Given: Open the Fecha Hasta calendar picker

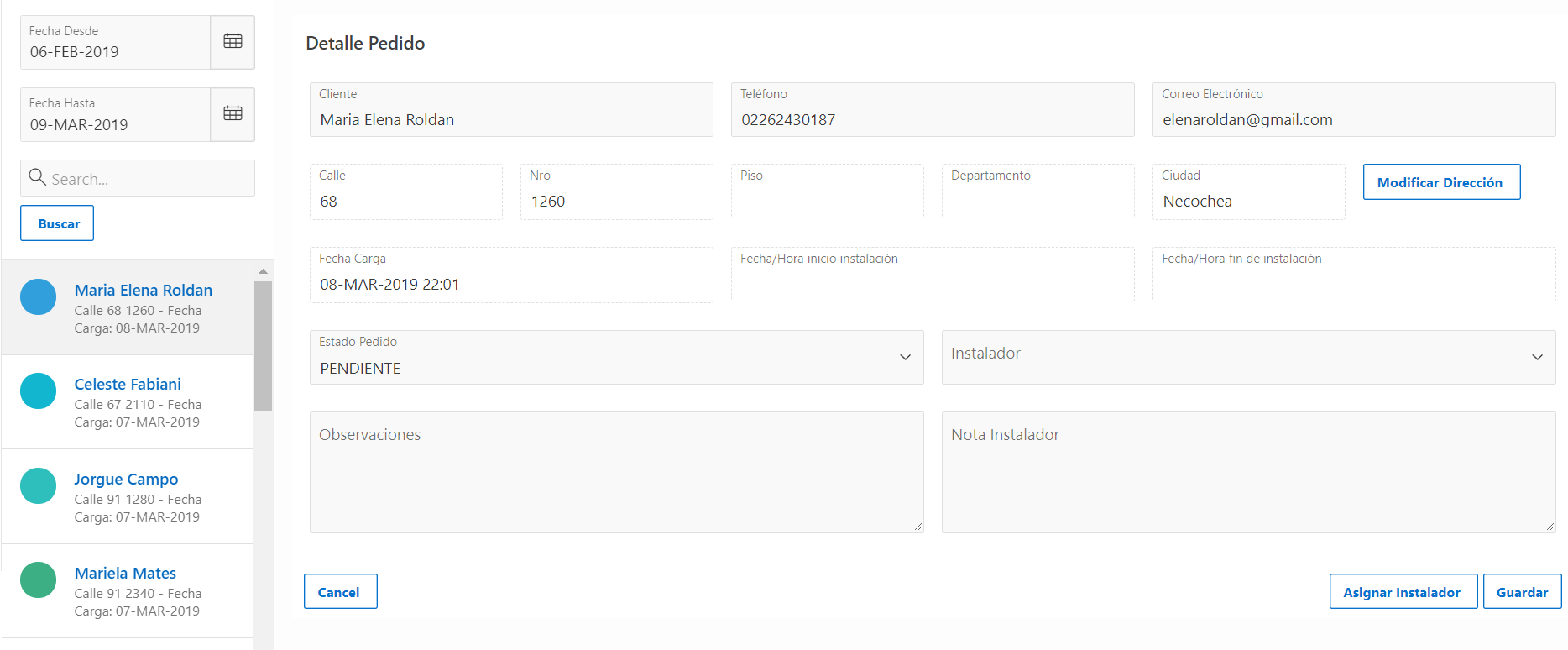Looking at the screenshot, I should tap(233, 113).
